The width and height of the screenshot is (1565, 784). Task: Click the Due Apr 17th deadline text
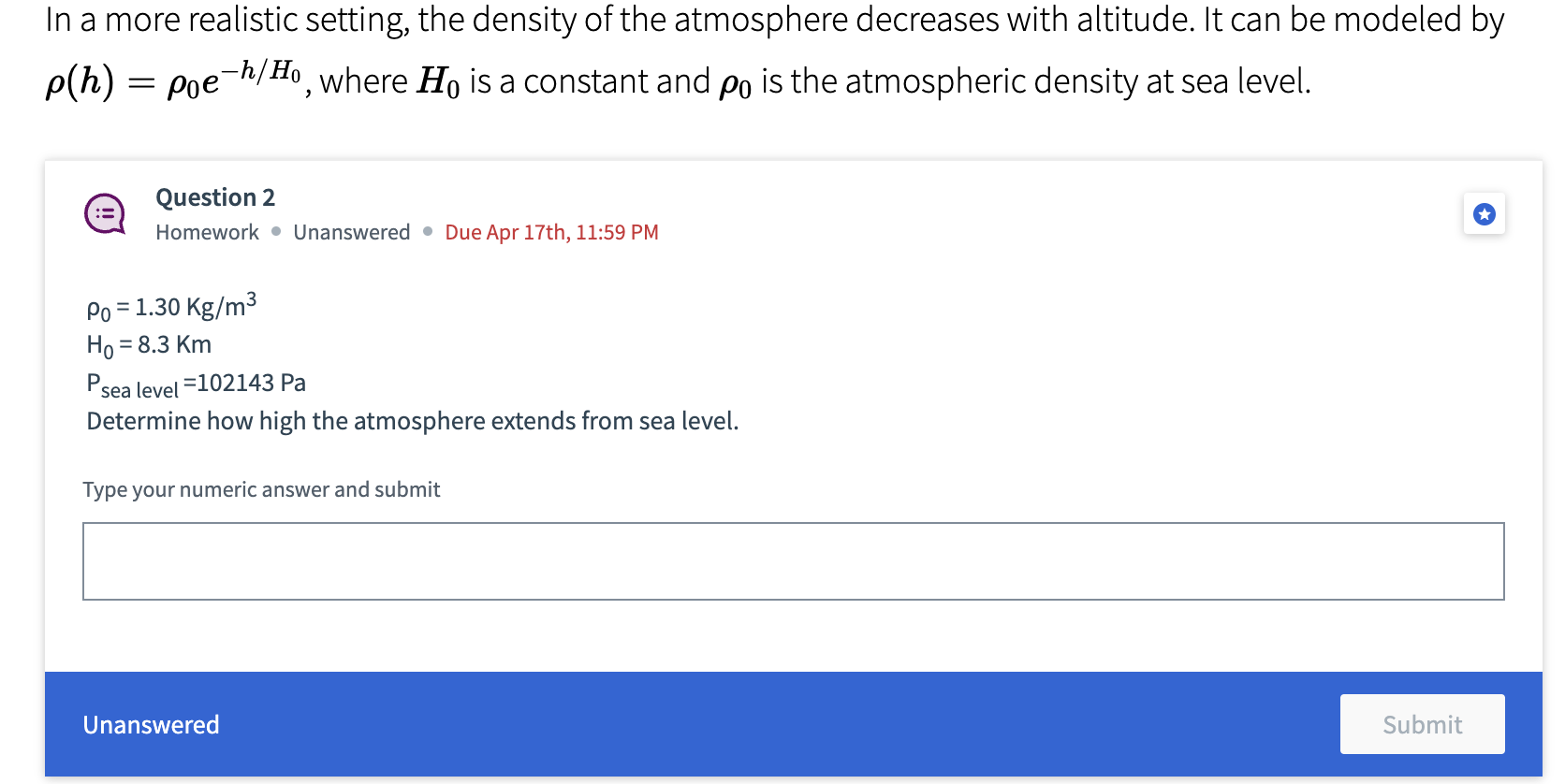551,232
